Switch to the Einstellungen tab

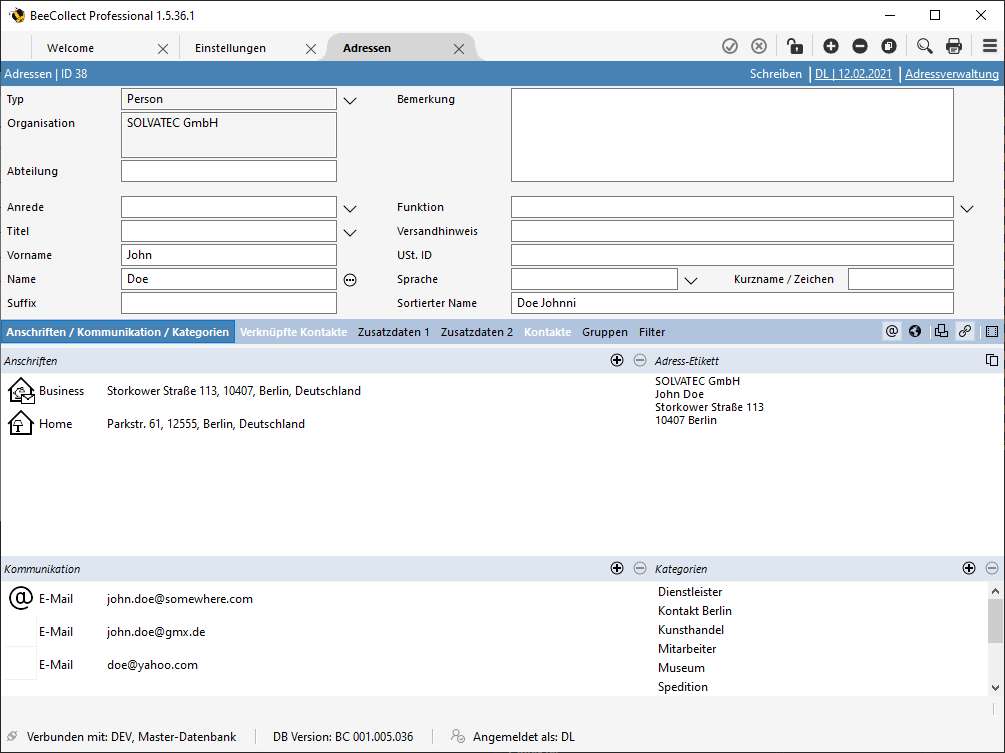pos(231,48)
